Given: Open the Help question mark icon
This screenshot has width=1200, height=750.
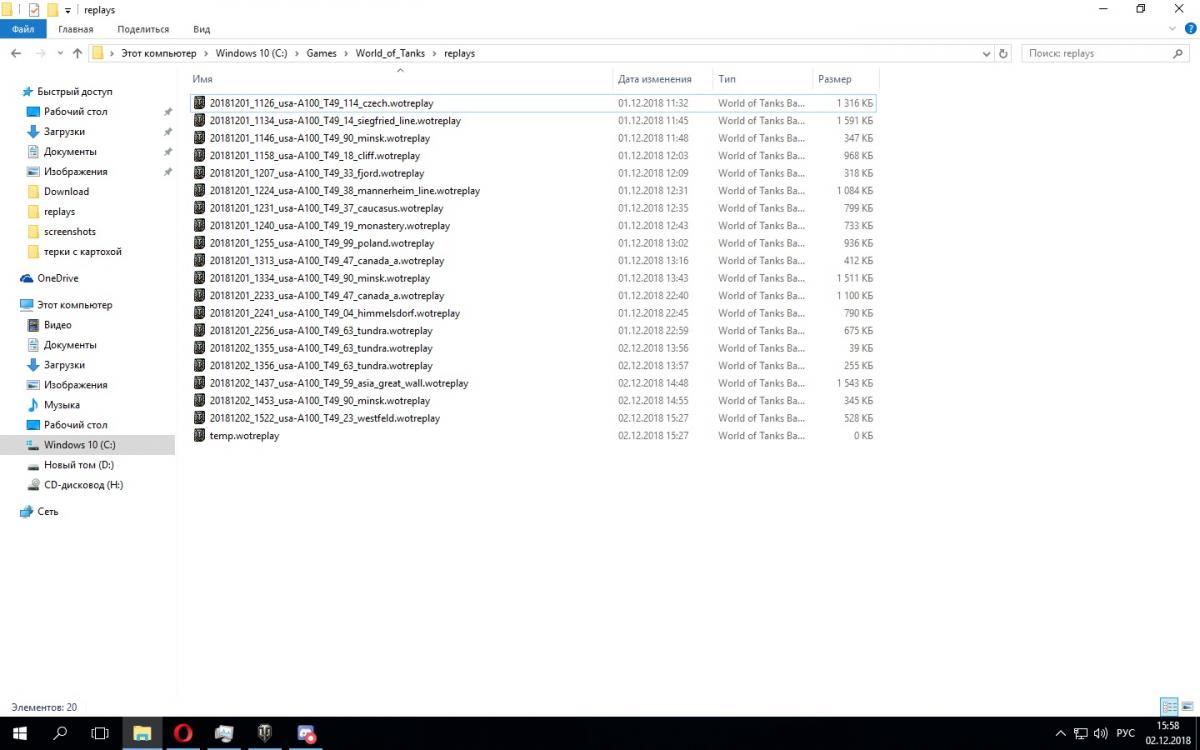Looking at the screenshot, I should [1188, 29].
